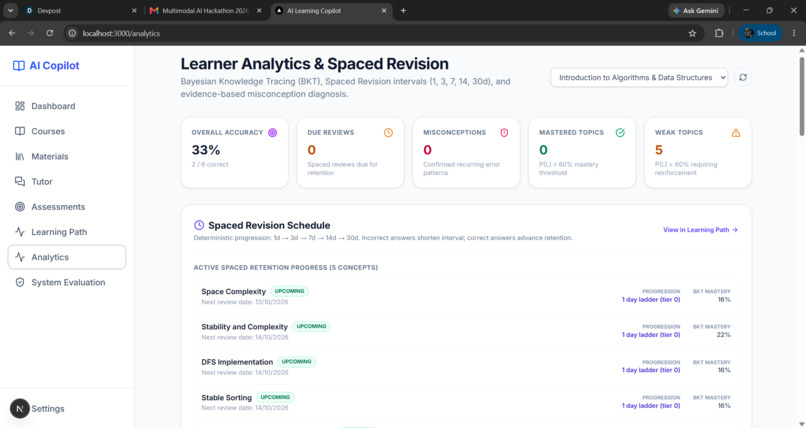The width and height of the screenshot is (806, 428).
Task: Click the Courses book icon
Action: pos(20,131)
